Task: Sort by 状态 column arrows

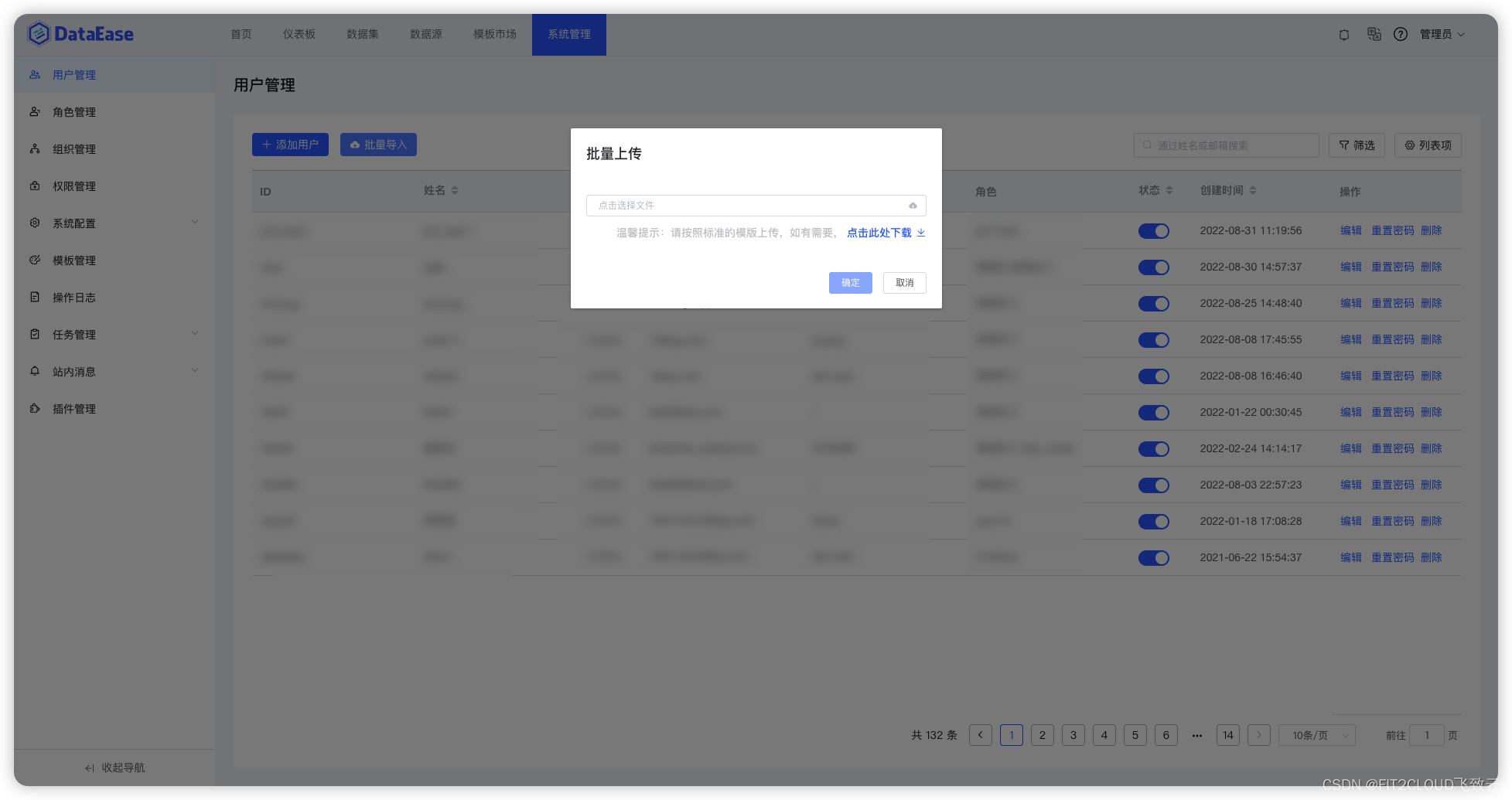Action: tap(1169, 190)
